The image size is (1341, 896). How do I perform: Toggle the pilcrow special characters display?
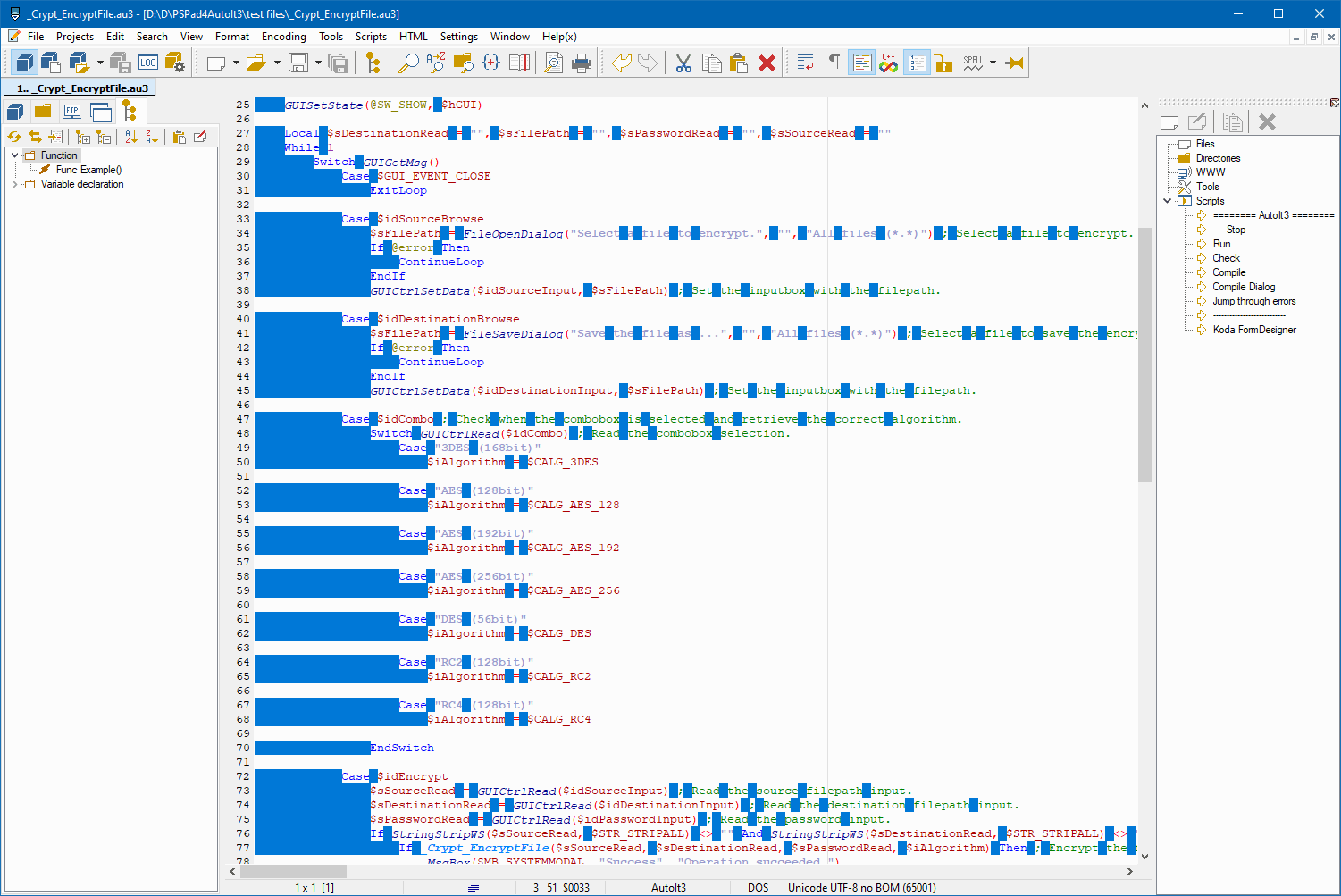tap(834, 63)
